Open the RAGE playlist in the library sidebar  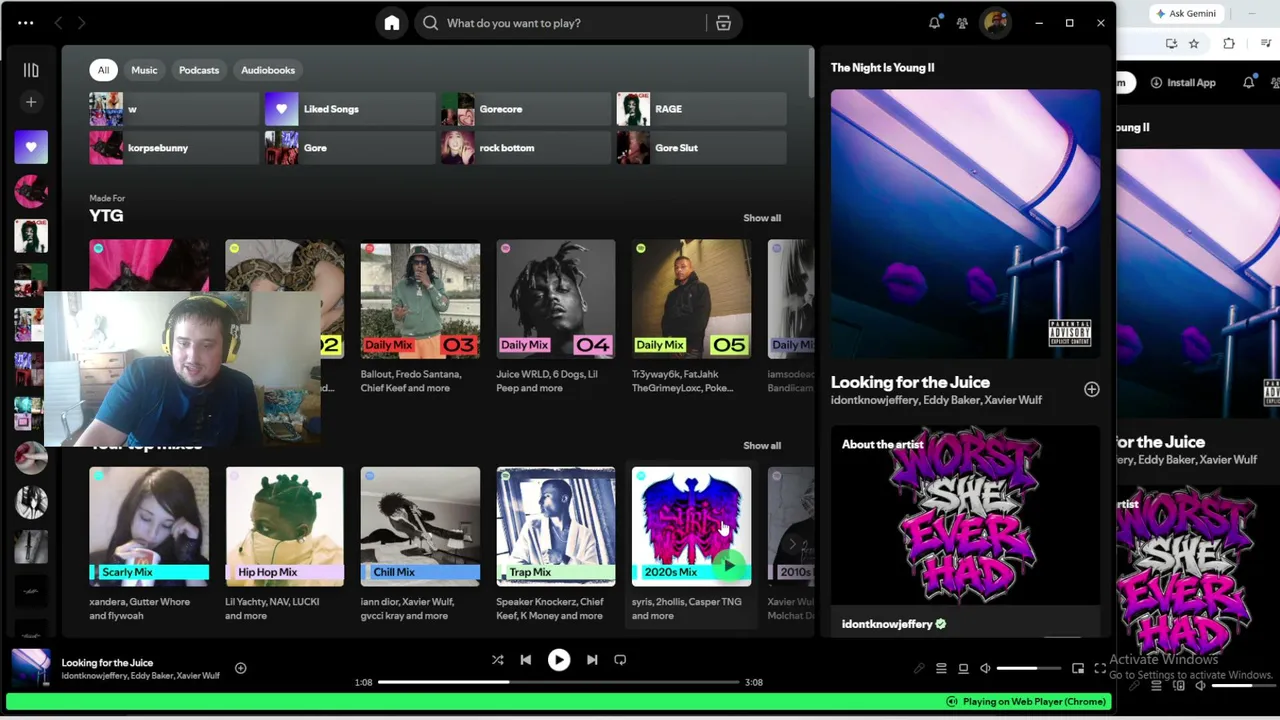tap(31, 235)
